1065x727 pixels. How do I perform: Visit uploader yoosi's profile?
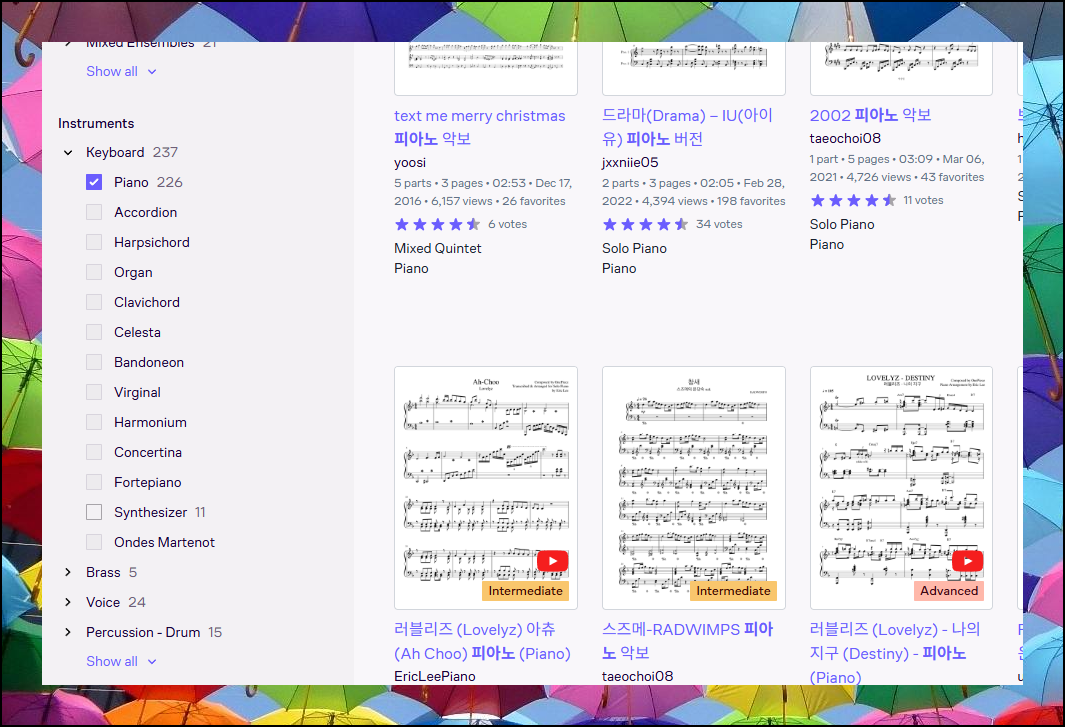(x=410, y=162)
